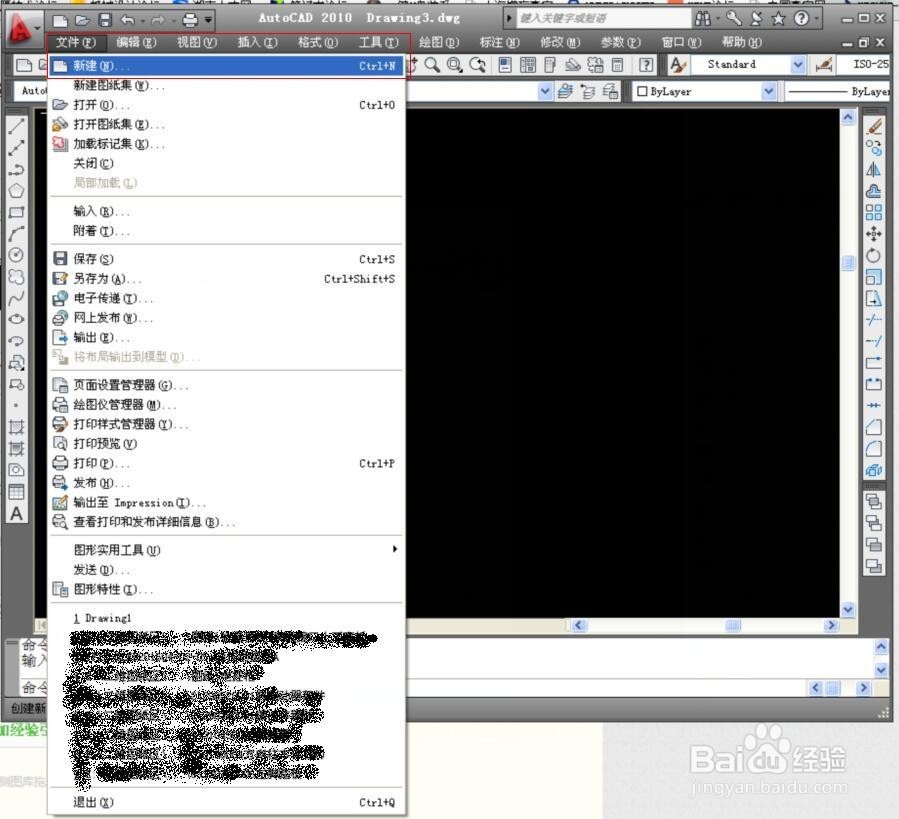Image resolution: width=899 pixels, height=819 pixels.
Task: Click the vertical scrollbar up arrow of canvas
Action: (x=848, y=118)
